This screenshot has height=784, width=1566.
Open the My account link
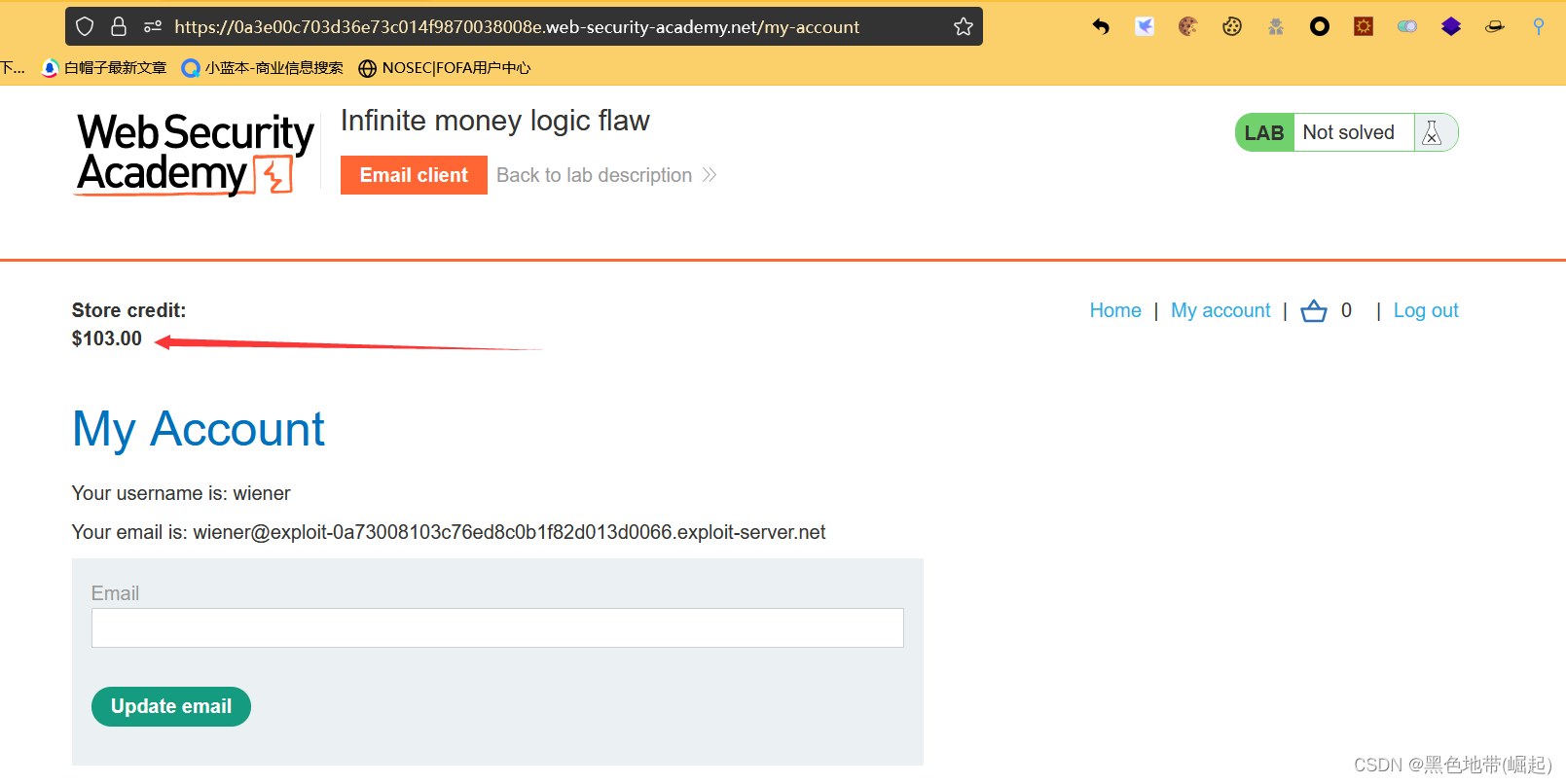[x=1220, y=310]
